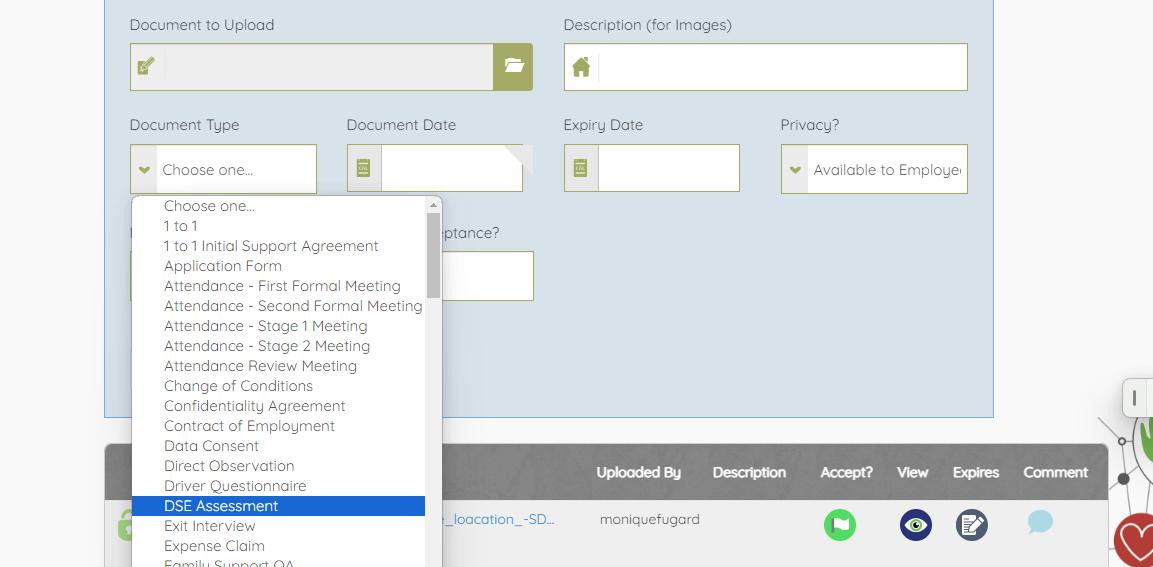1153x567 pixels.
Task: Click the eye icon to view document
Action: click(915, 525)
